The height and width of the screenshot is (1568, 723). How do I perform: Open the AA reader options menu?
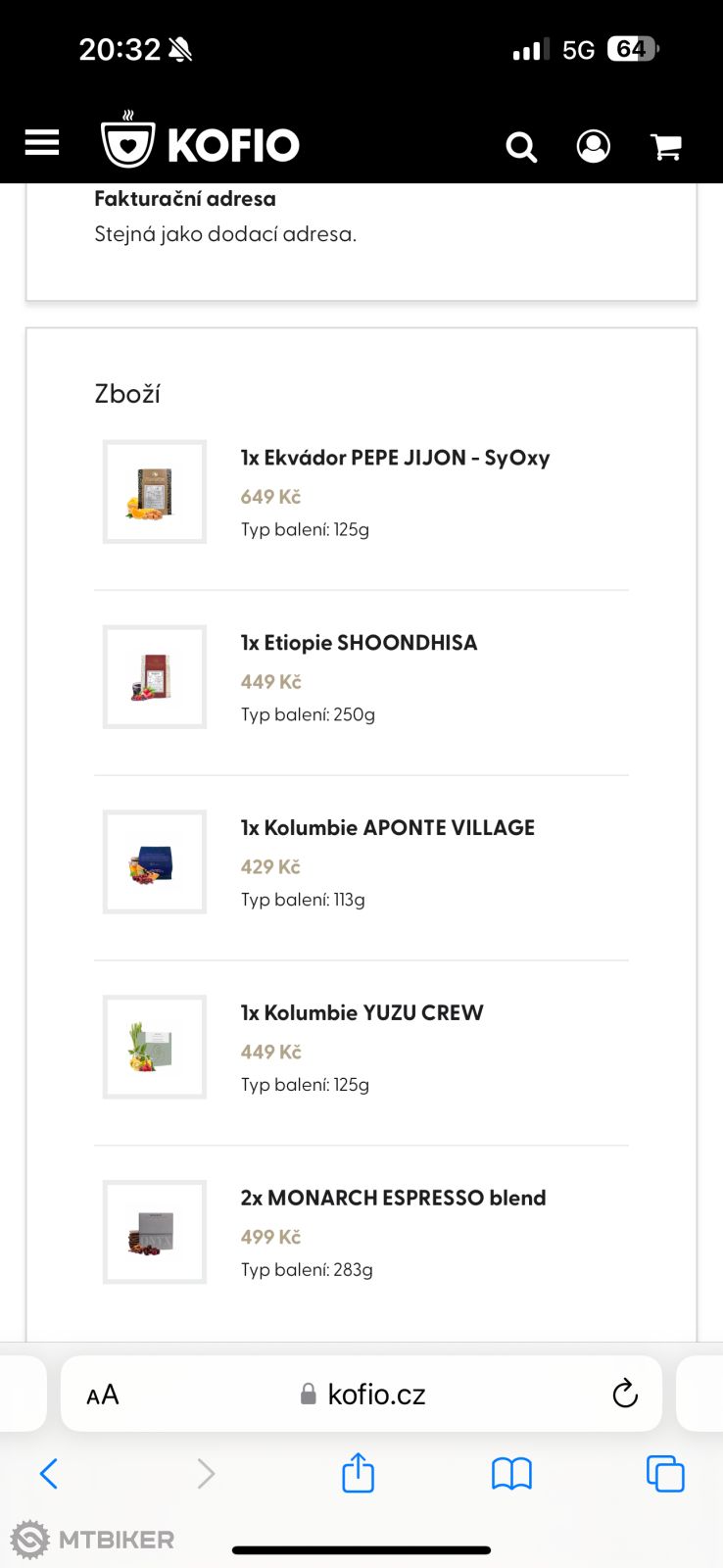coord(103,1395)
